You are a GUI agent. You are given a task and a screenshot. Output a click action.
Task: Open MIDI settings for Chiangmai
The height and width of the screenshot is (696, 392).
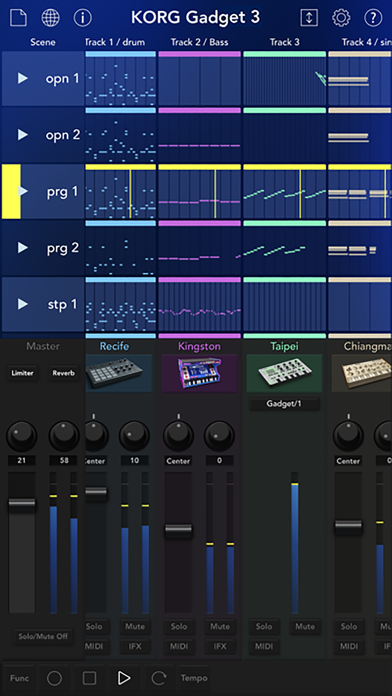[349, 646]
